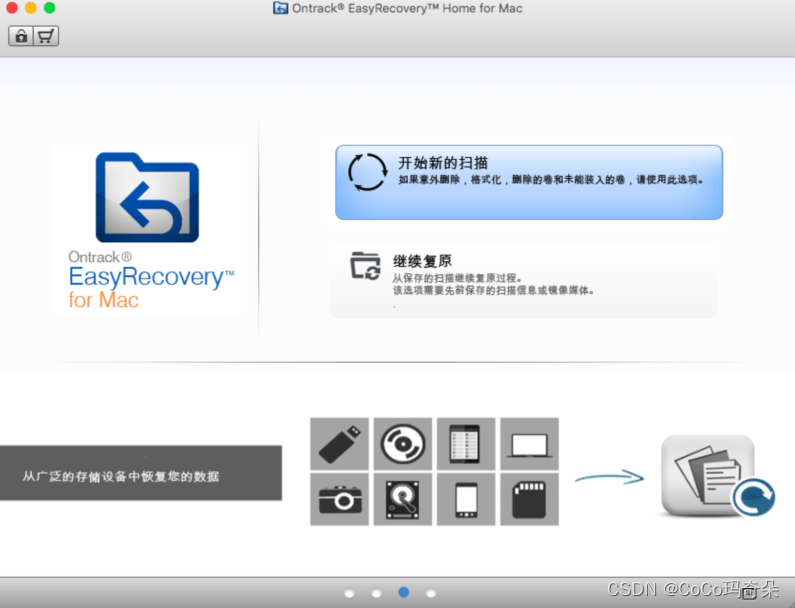
Task: Click the recovered documents icon
Action: 716,476
